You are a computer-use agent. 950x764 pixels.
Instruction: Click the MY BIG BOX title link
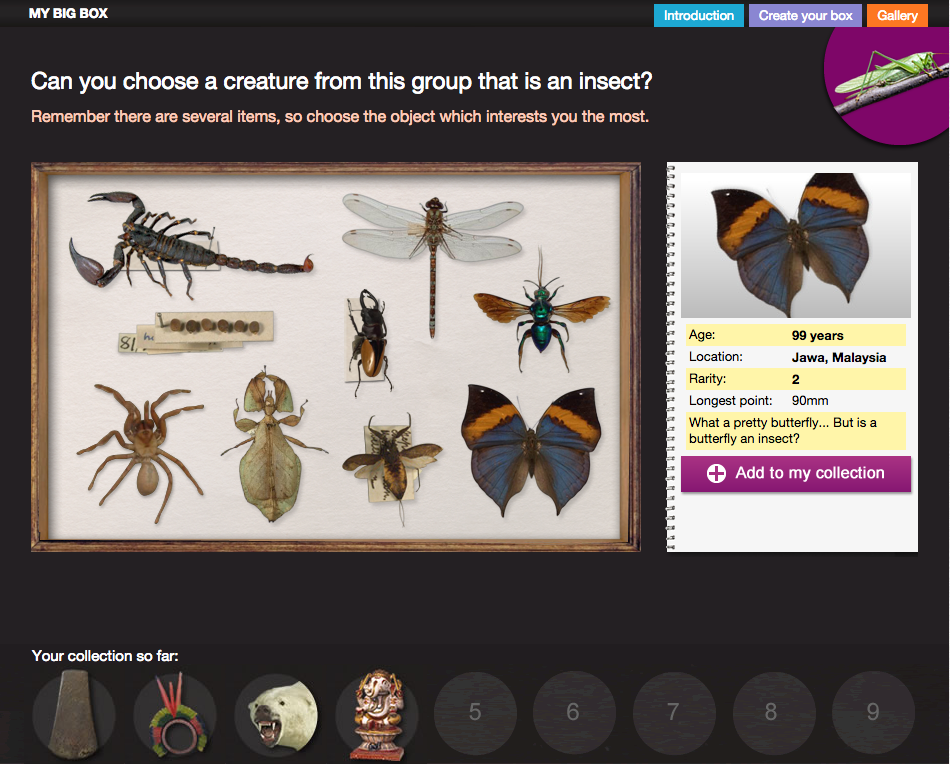[x=68, y=13]
